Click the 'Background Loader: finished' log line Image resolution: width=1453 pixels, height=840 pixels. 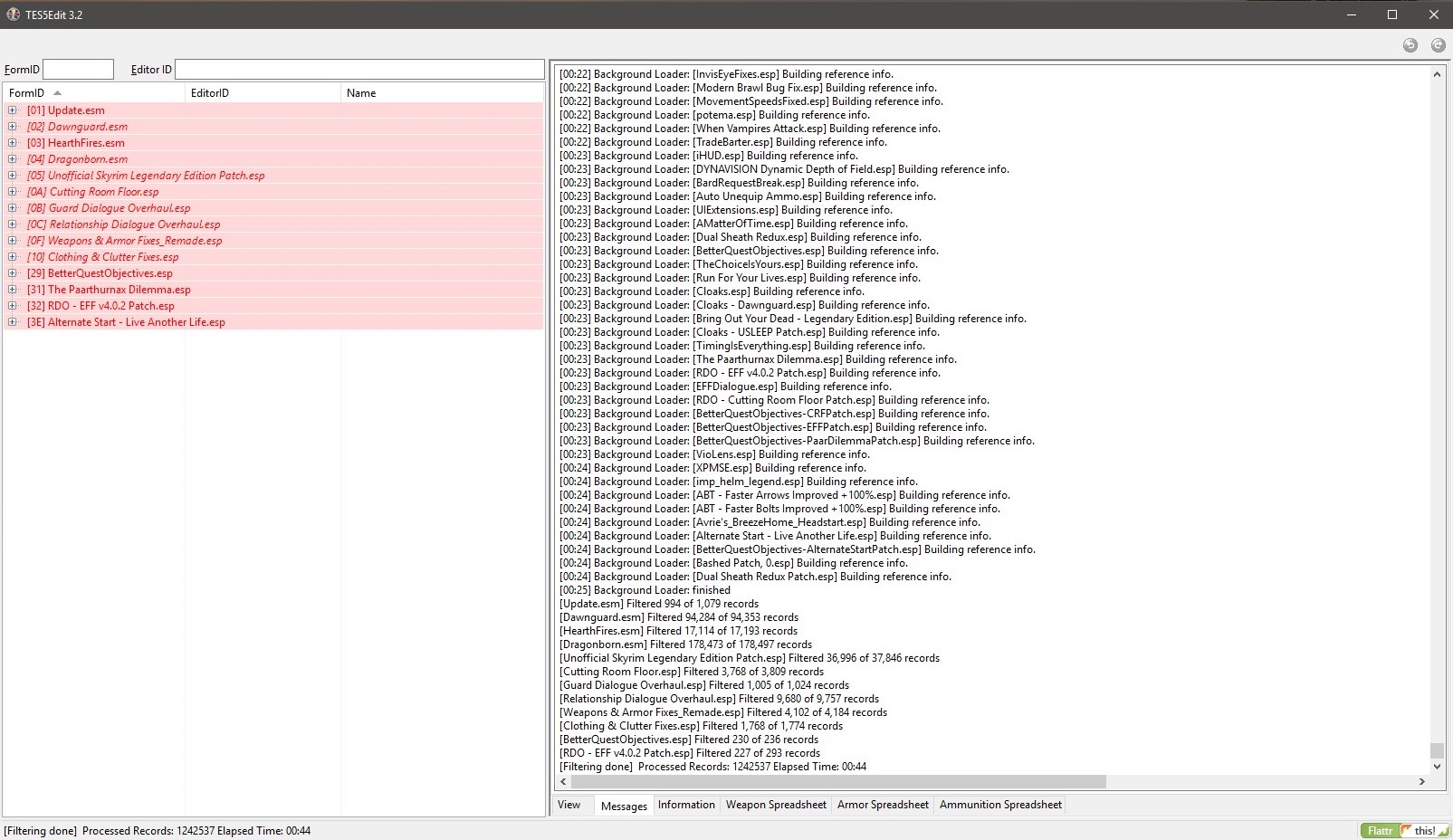[645, 590]
